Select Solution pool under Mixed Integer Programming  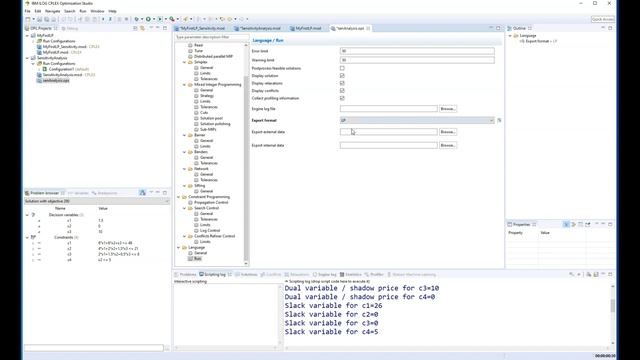pyautogui.click(x=211, y=118)
